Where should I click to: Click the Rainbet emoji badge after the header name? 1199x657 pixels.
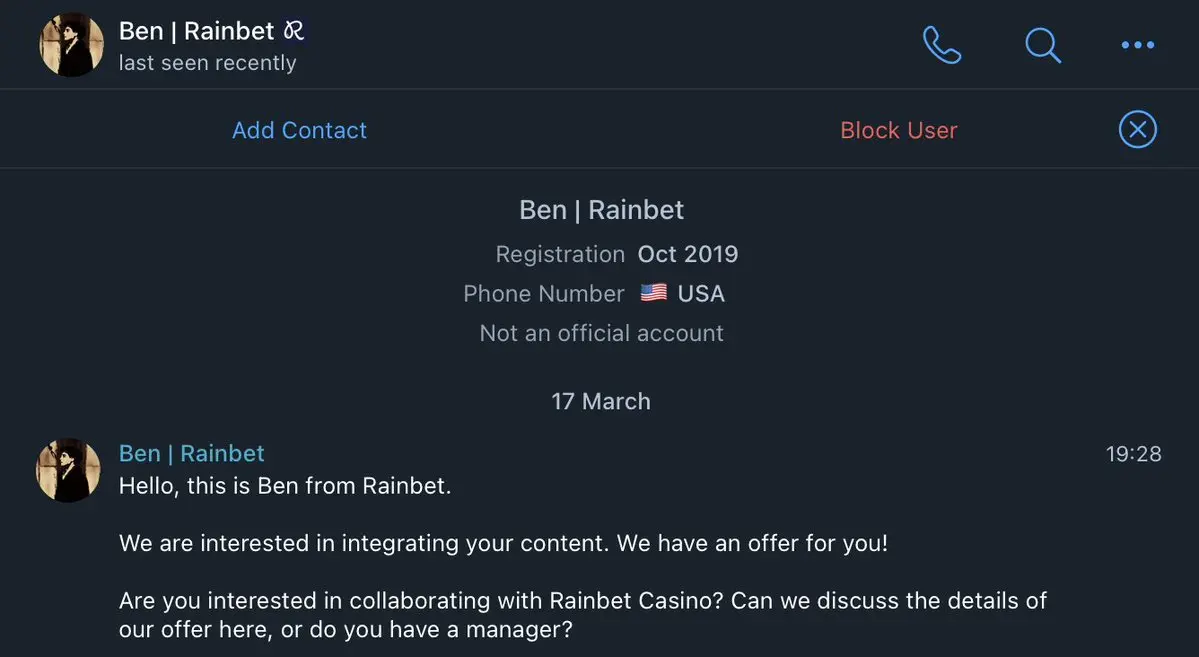tap(294, 31)
